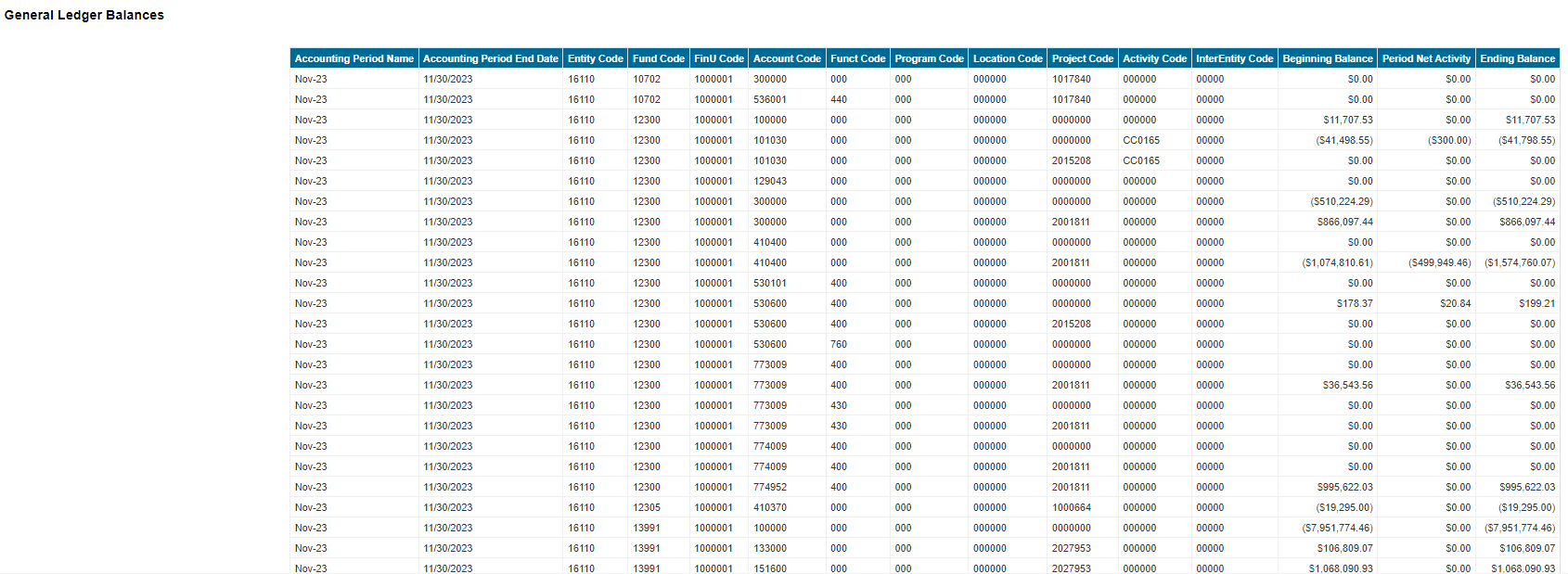The image size is (1568, 574).
Task: Select the Ending Balance column header
Action: pyautogui.click(x=1517, y=58)
